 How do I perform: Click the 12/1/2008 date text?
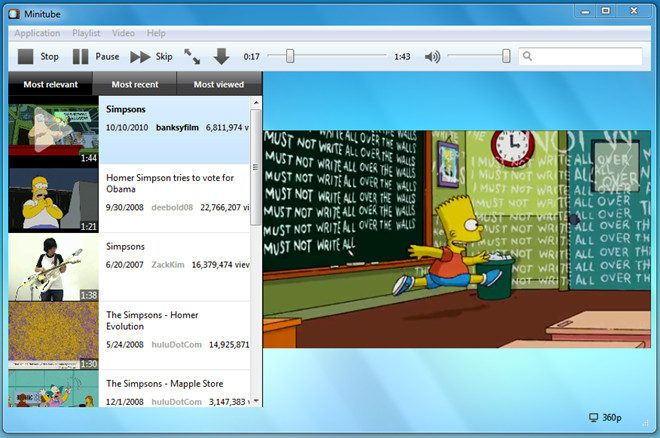point(125,402)
